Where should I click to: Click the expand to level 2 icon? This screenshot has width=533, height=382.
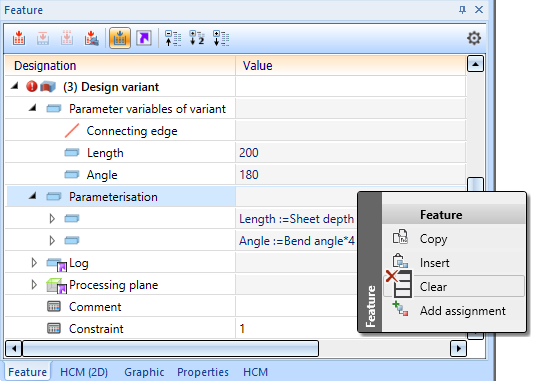(197, 38)
